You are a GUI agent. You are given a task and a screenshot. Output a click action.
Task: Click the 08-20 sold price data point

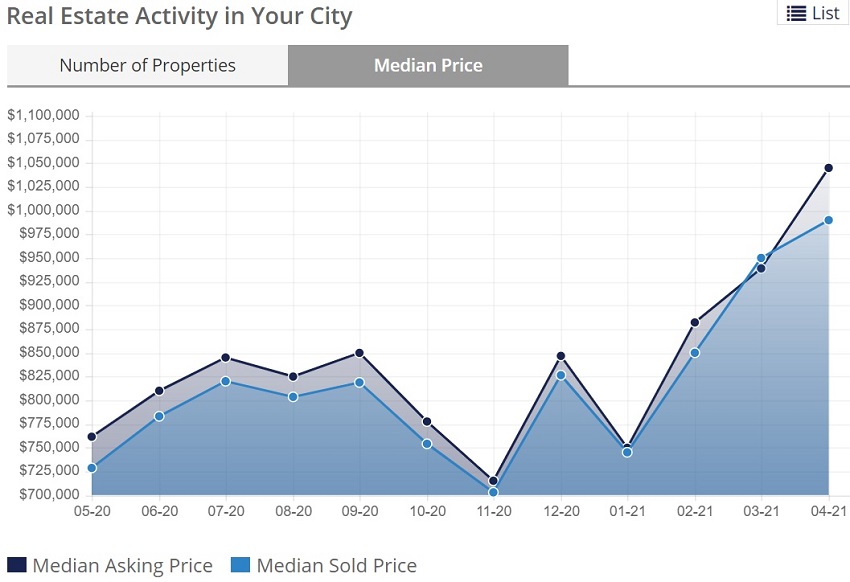pyautogui.click(x=293, y=397)
